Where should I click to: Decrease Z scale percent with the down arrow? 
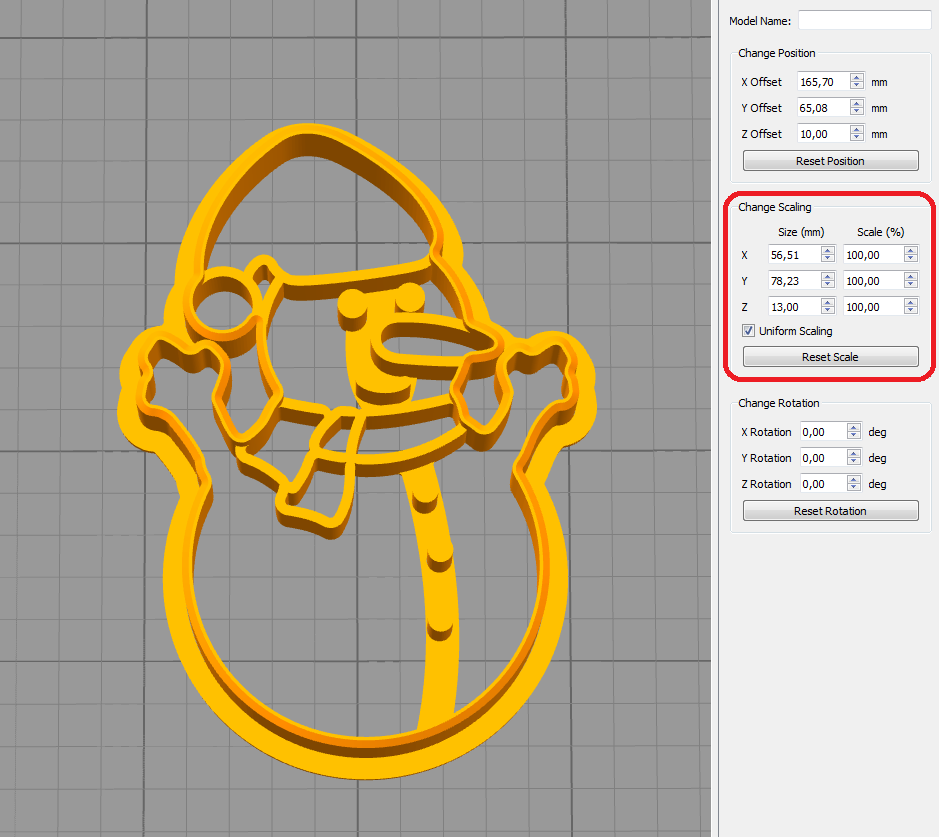(x=911, y=311)
